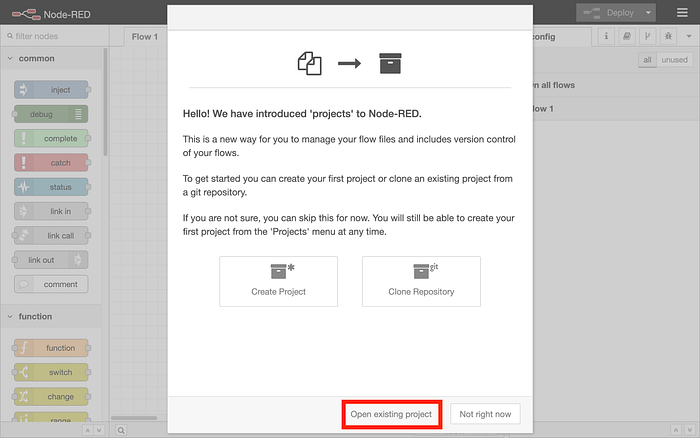
Task: Select the change node in palette
Action: coord(51,396)
